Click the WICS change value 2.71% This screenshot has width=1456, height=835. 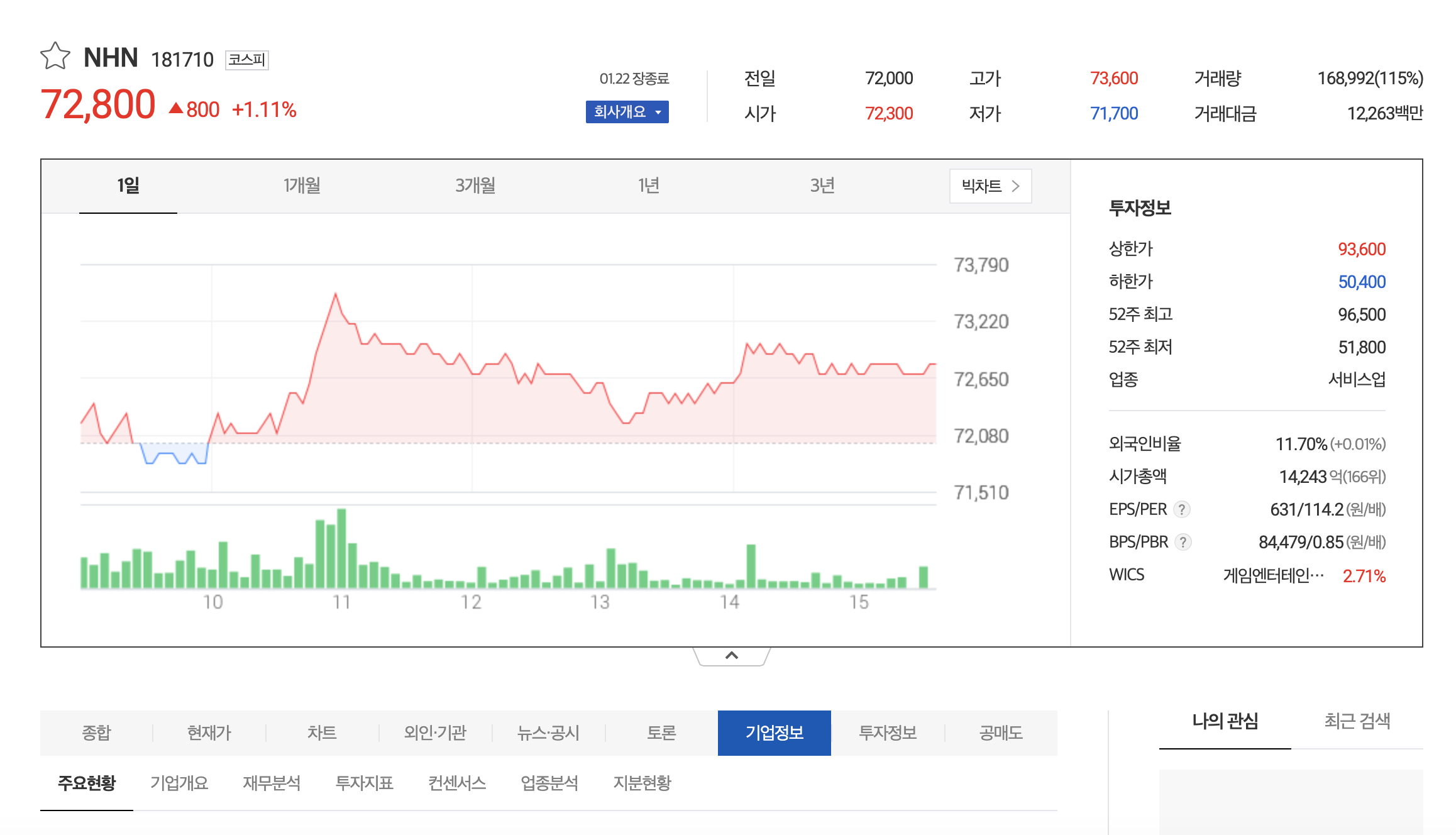coord(1364,576)
